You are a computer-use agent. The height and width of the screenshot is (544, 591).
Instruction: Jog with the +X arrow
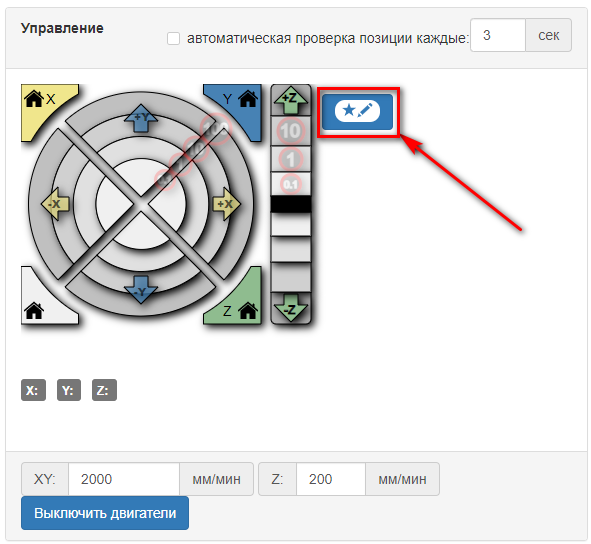click(226, 204)
